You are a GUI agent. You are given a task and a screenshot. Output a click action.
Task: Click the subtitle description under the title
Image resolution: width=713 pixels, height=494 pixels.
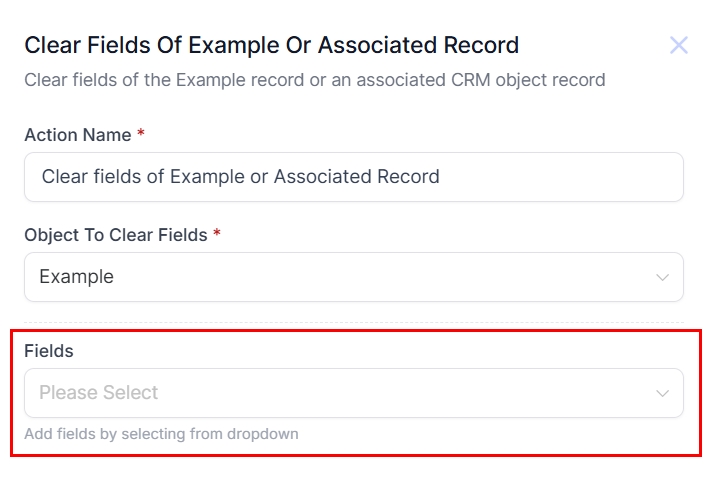(314, 79)
